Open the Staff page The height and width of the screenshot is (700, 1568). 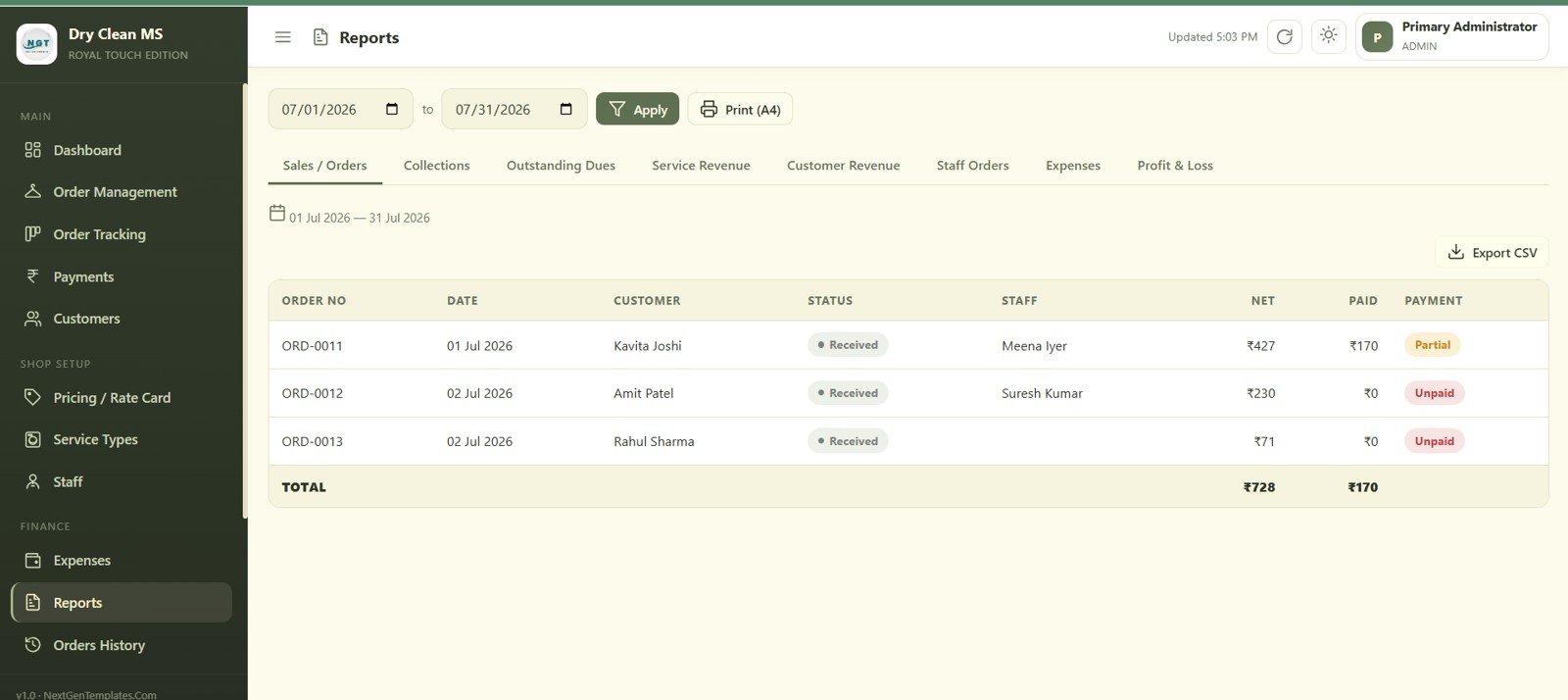(122, 481)
